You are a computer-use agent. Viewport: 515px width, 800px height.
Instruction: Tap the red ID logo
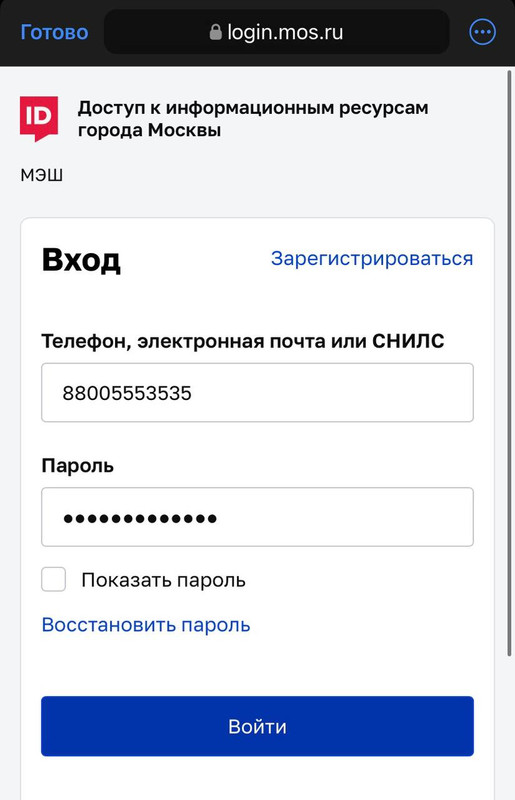[x=39, y=118]
